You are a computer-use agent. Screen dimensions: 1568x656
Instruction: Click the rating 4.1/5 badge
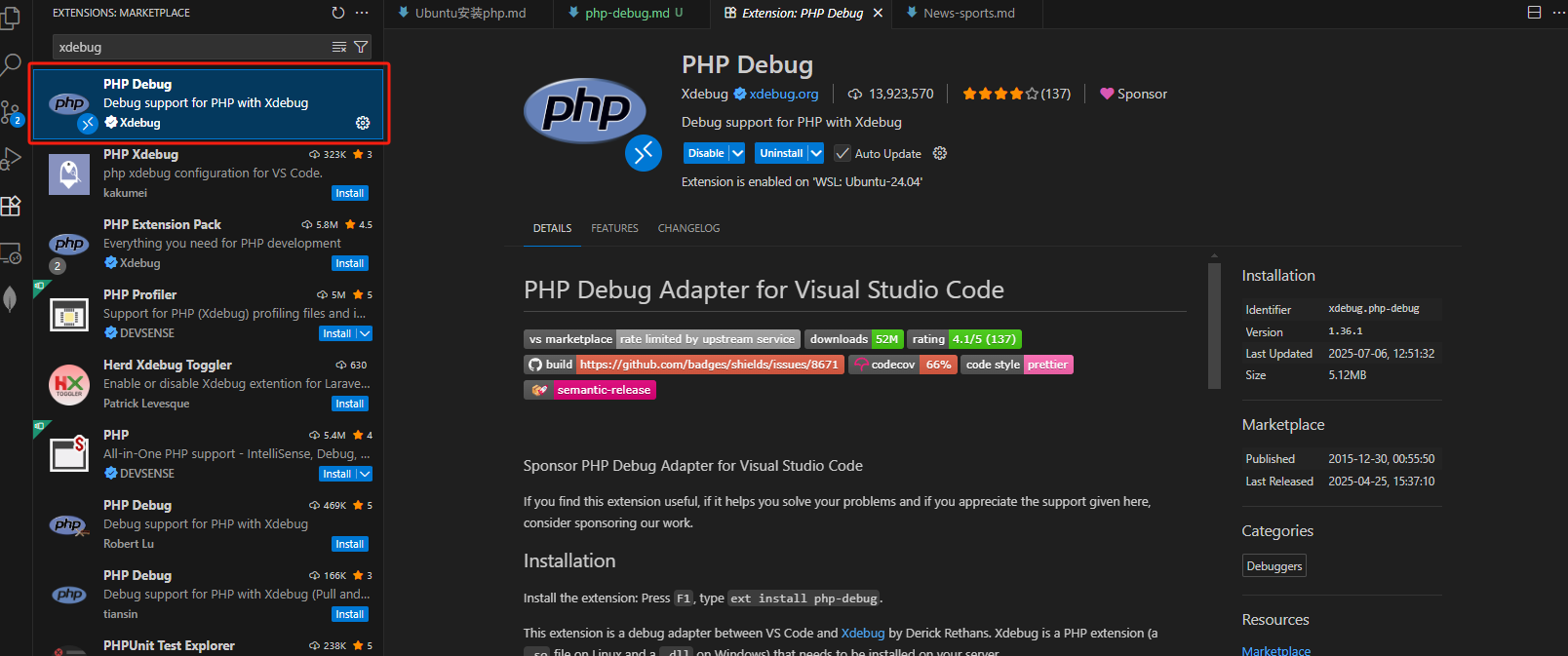(x=964, y=339)
